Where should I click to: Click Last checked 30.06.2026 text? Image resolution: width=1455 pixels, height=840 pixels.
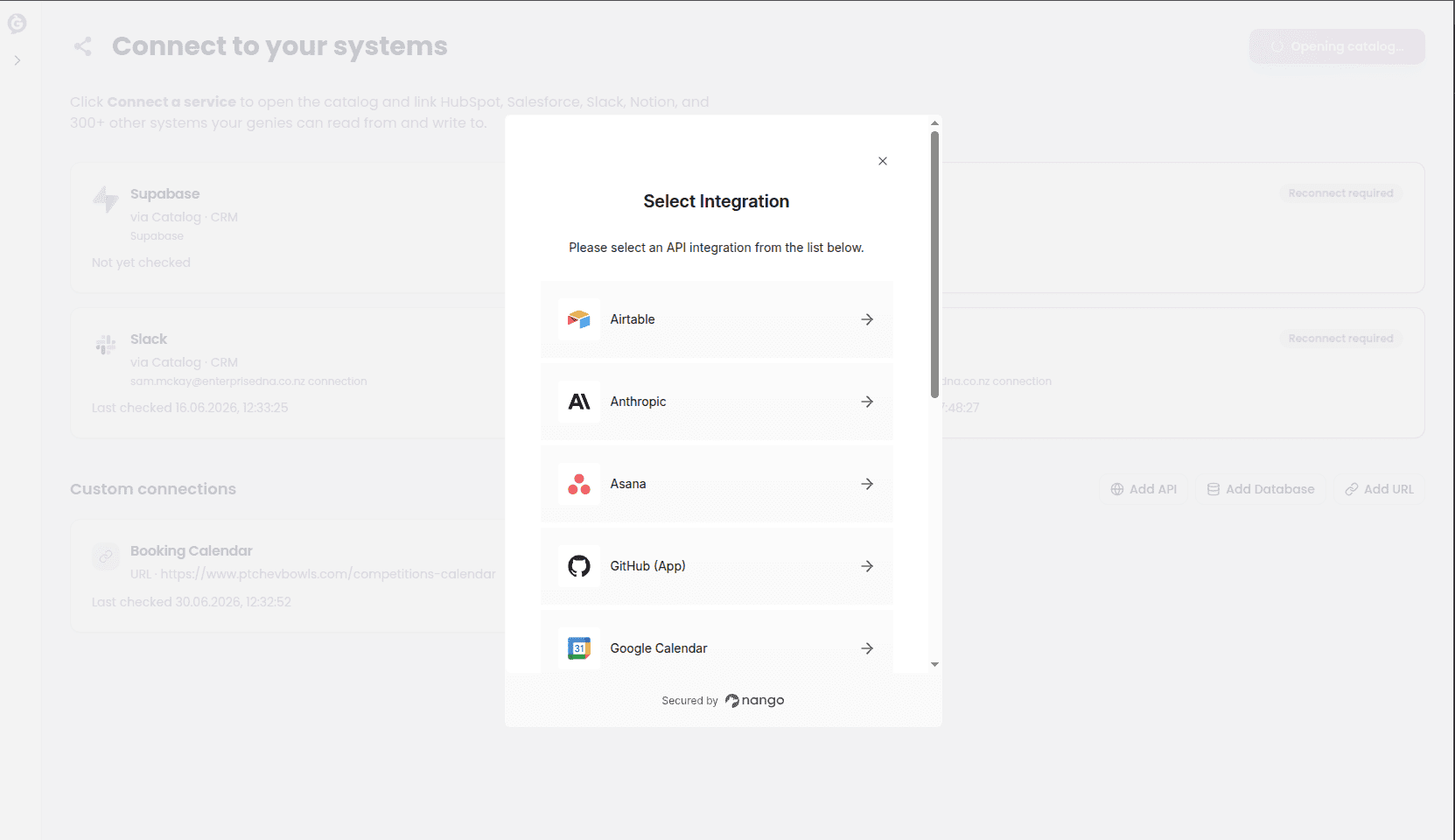click(192, 602)
